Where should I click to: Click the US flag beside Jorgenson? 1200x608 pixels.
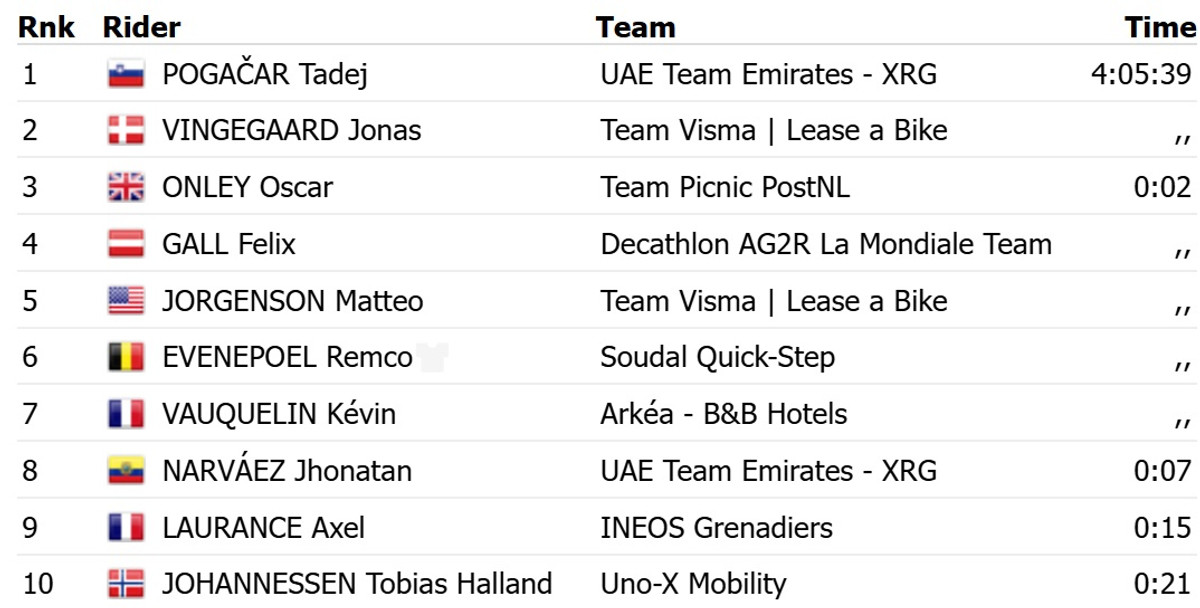pos(126,301)
